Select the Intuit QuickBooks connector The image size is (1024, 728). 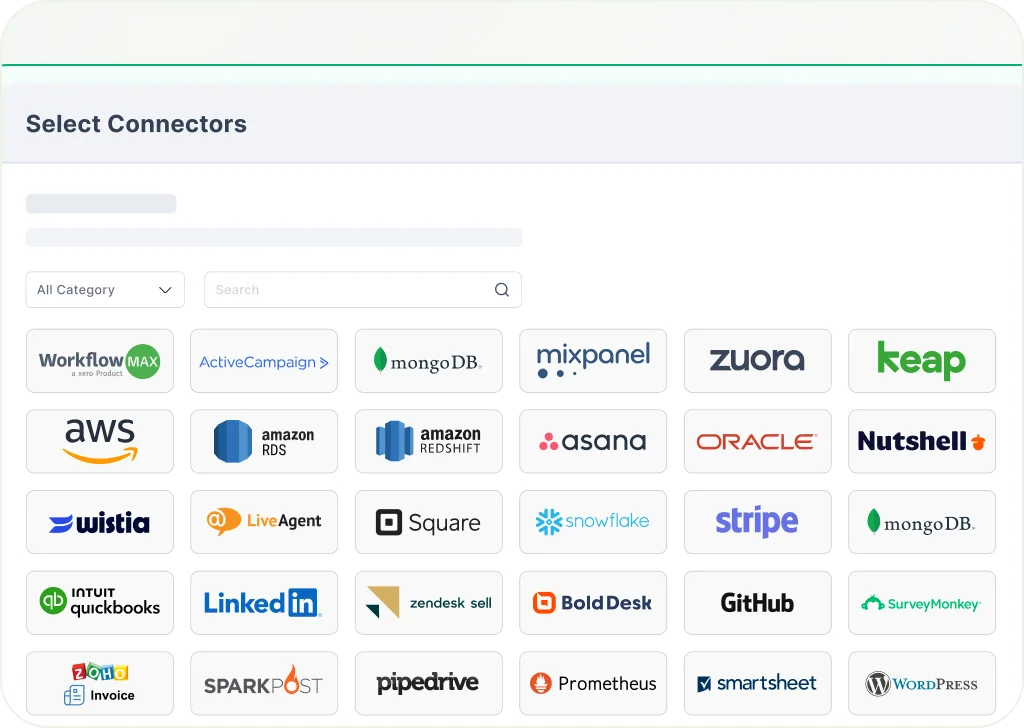(x=100, y=603)
